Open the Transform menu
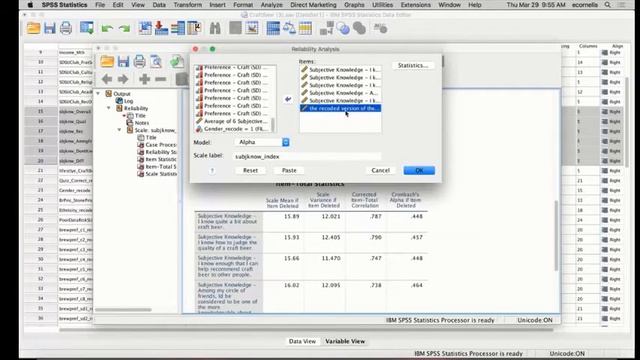The width and height of the screenshot is (640, 360). point(187,5)
